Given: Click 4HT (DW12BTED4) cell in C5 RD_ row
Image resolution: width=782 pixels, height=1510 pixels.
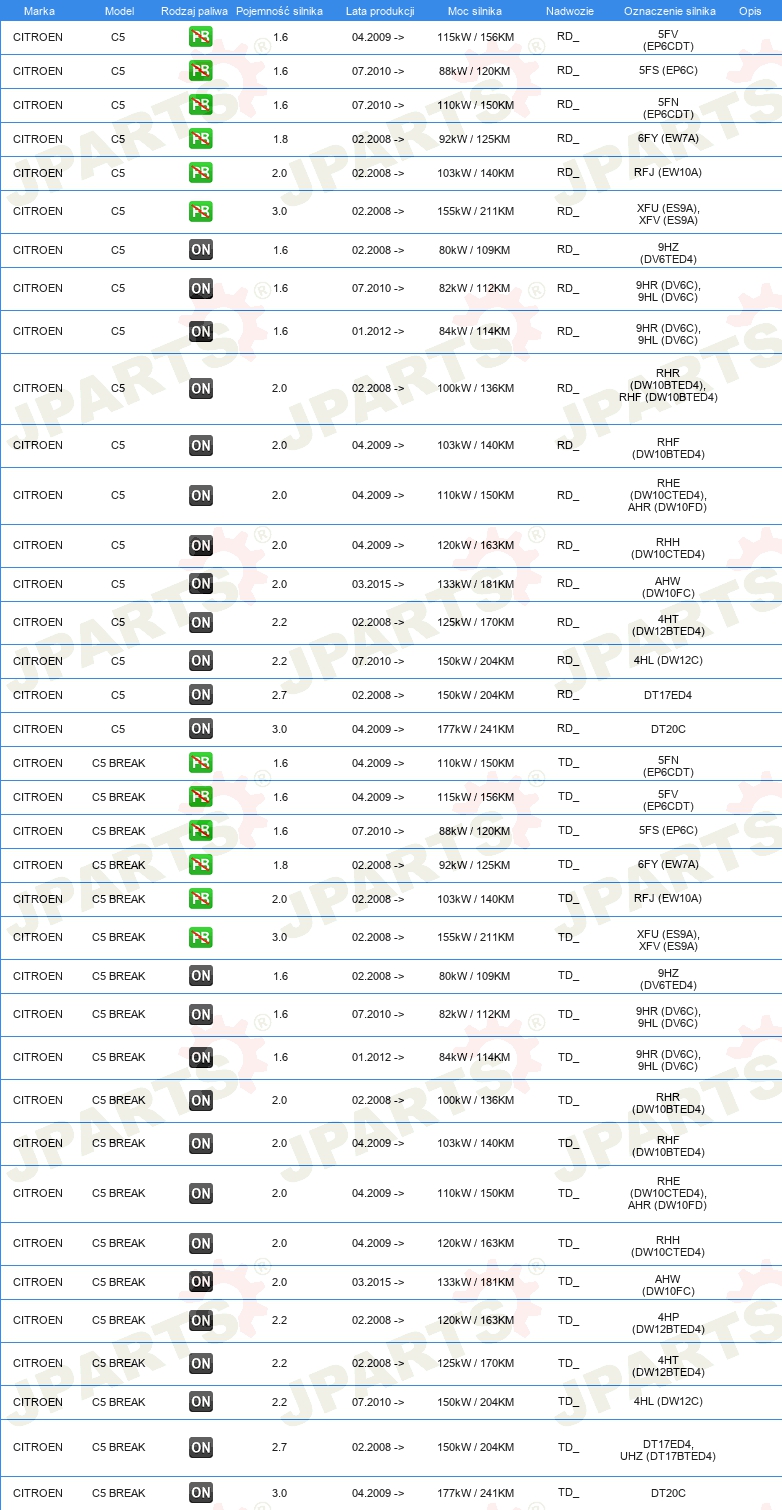Looking at the screenshot, I should [668, 625].
